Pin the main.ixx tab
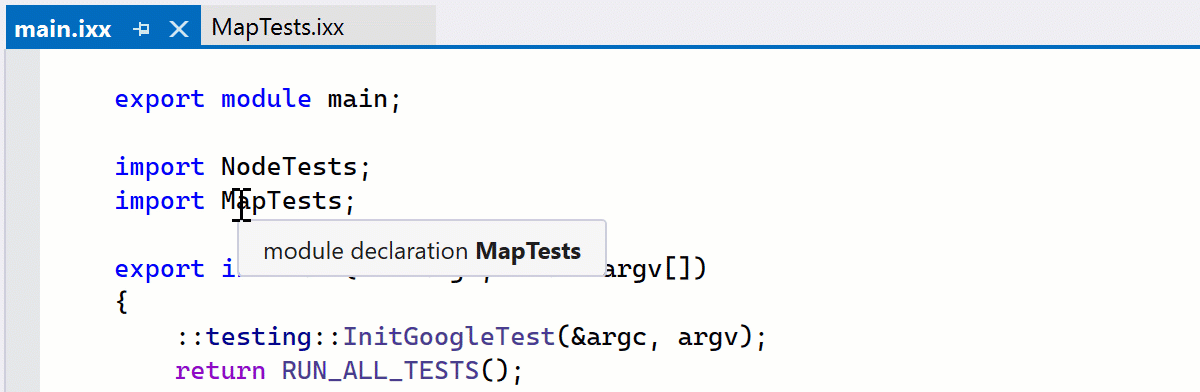The height and width of the screenshot is (392, 1200). tap(141, 28)
